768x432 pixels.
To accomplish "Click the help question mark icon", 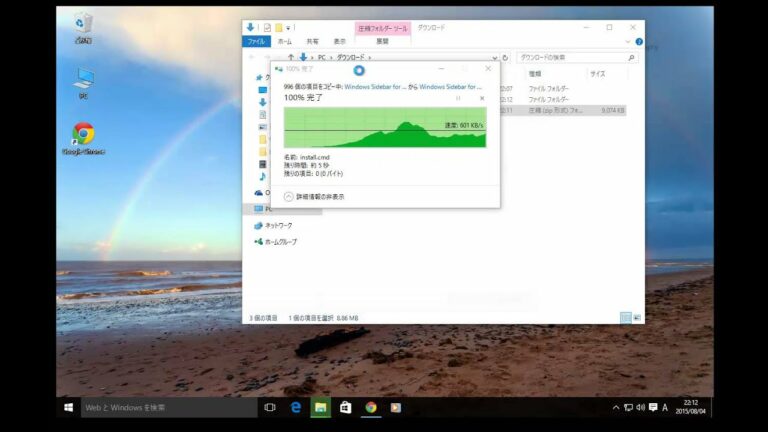I will click(639, 42).
